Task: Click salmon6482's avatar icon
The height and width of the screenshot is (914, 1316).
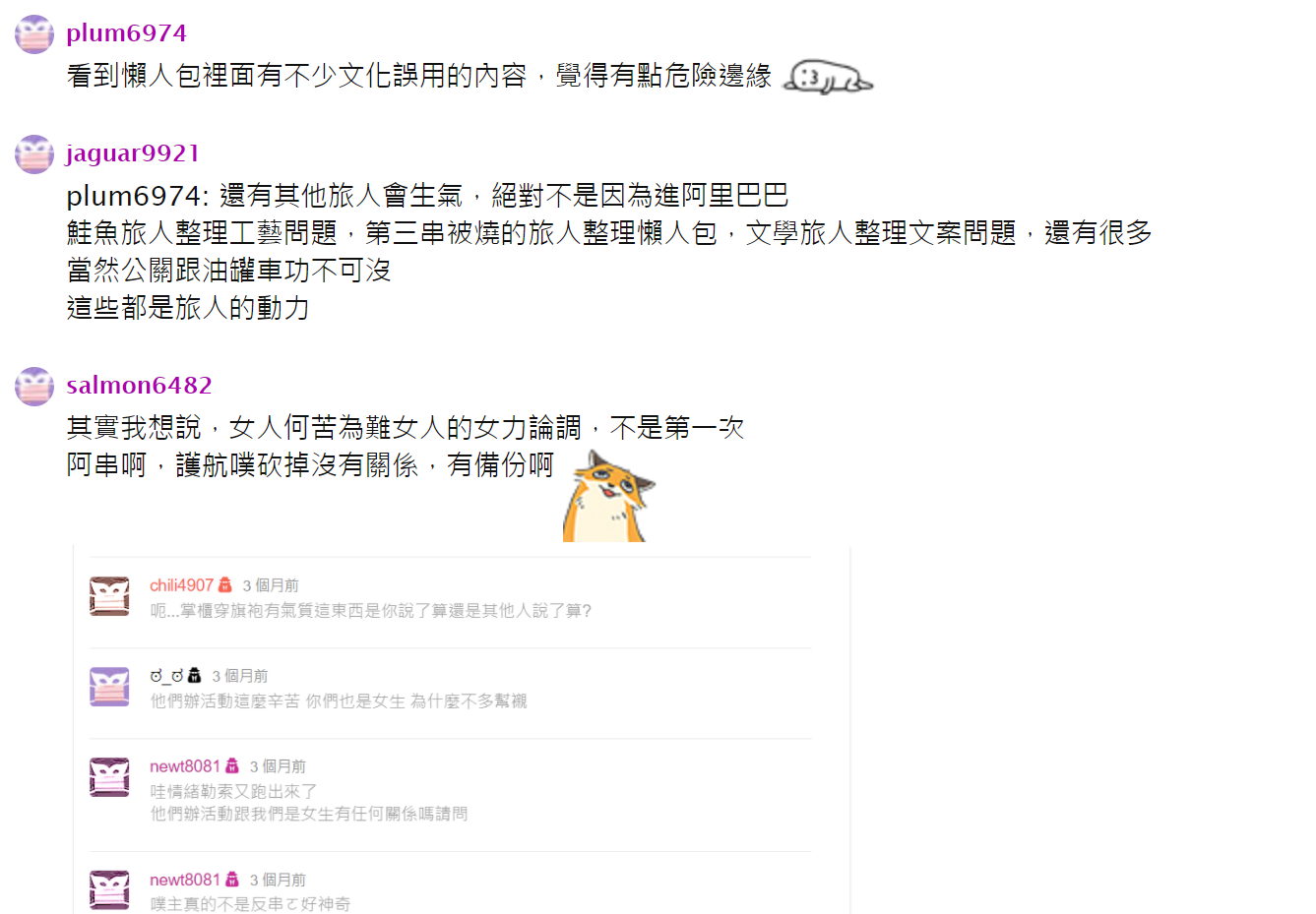Action: (34, 387)
